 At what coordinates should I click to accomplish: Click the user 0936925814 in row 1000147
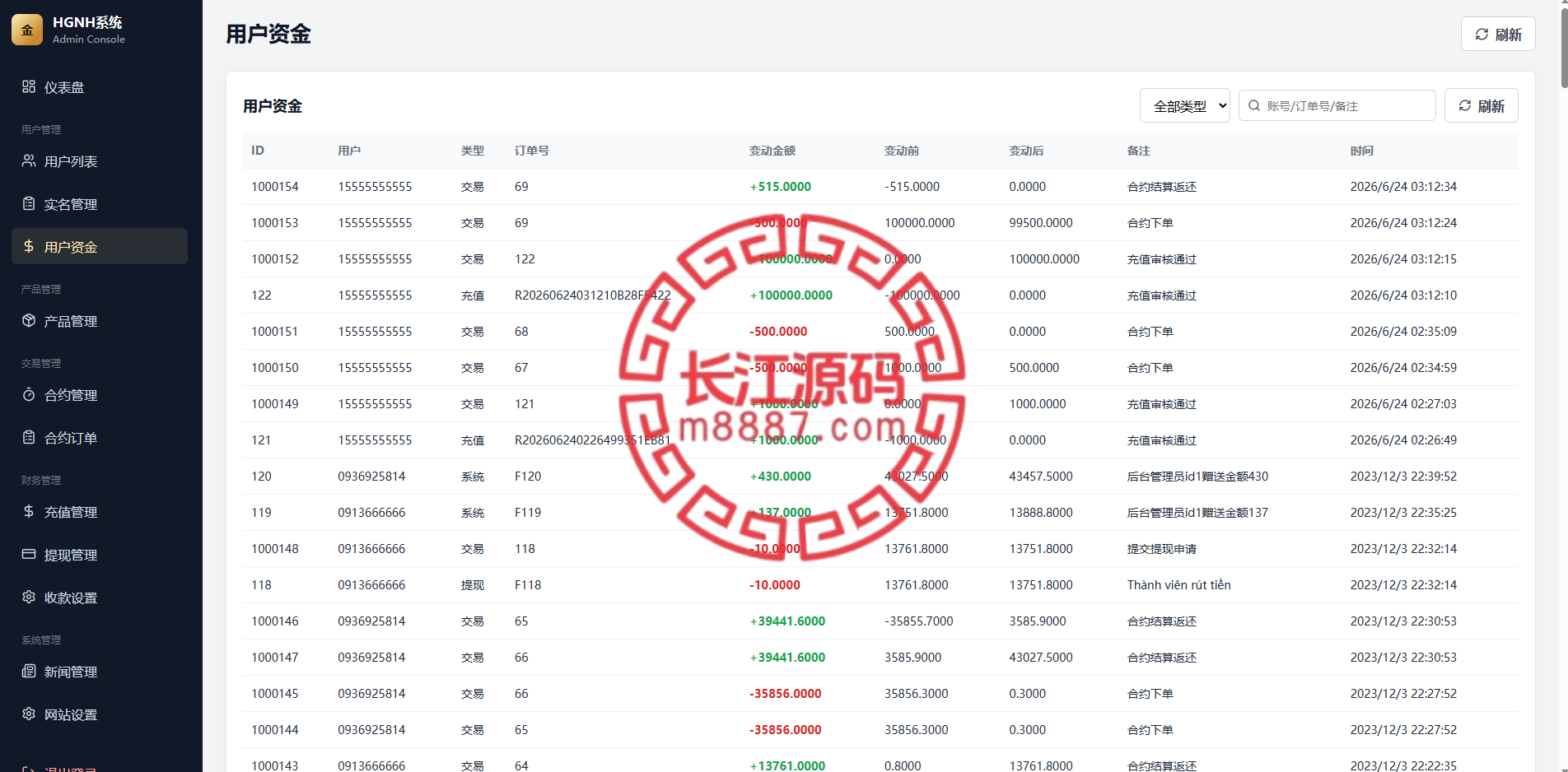371,658
